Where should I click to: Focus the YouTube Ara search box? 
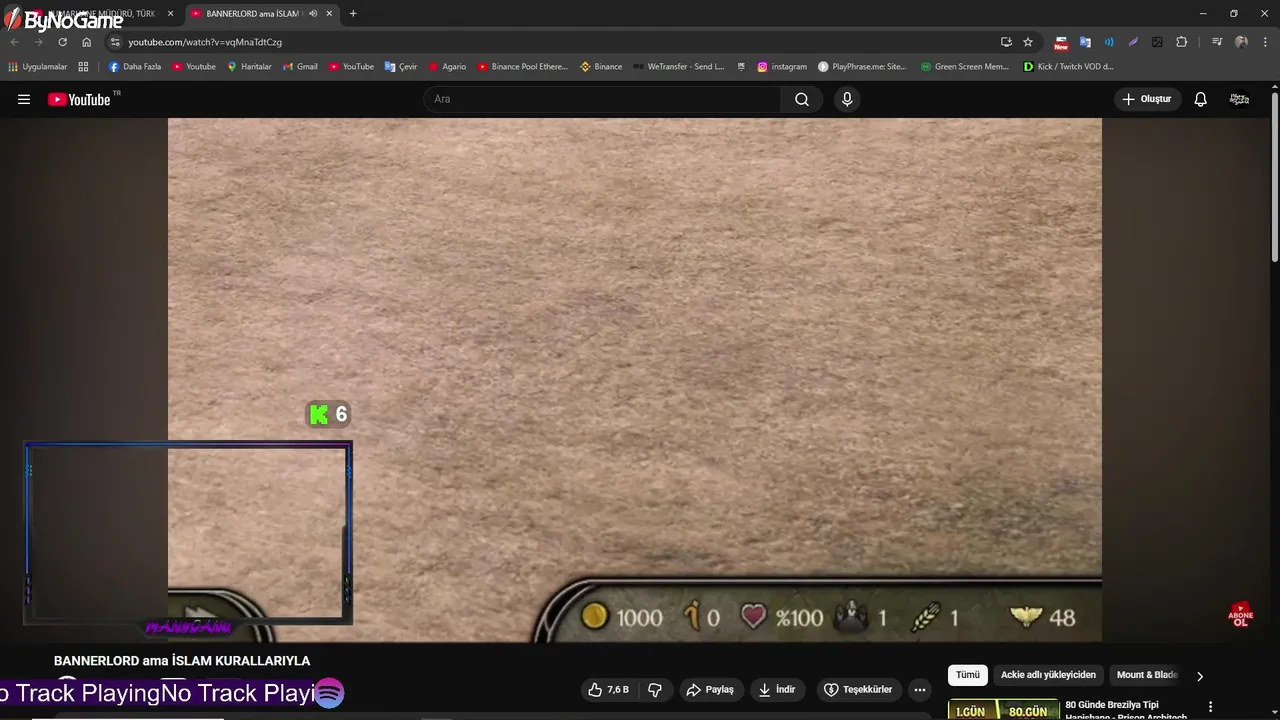[603, 99]
